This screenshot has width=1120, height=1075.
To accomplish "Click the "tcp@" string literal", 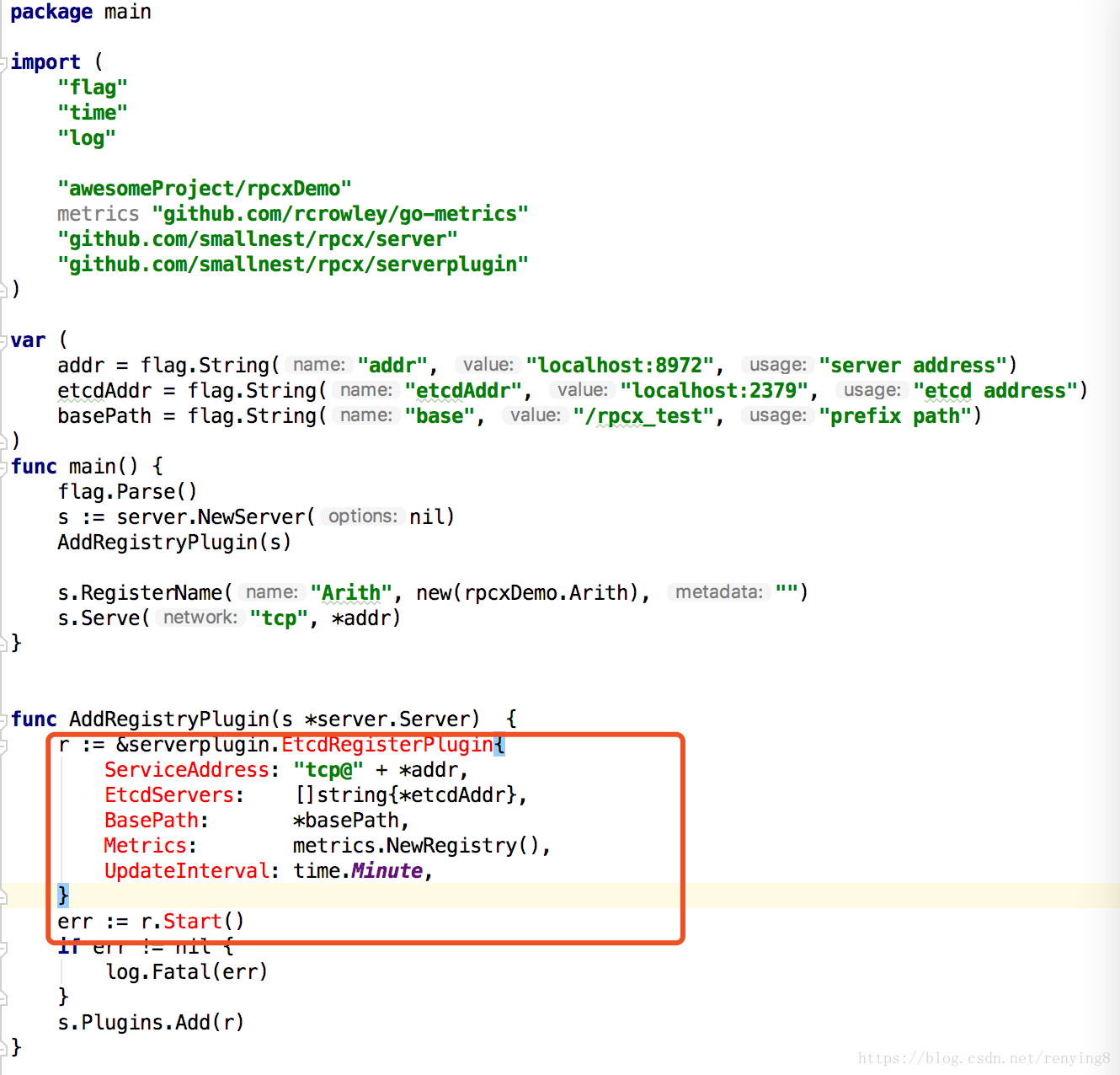I will (328, 770).
